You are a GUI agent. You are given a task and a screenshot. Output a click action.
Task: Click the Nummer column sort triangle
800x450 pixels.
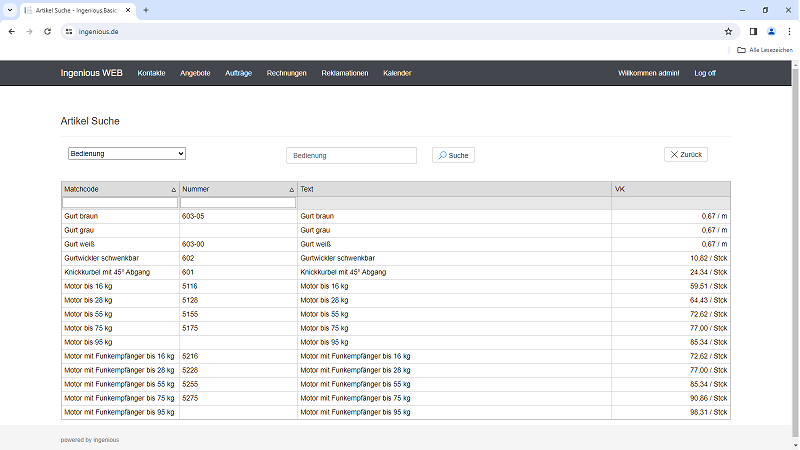[x=292, y=190]
